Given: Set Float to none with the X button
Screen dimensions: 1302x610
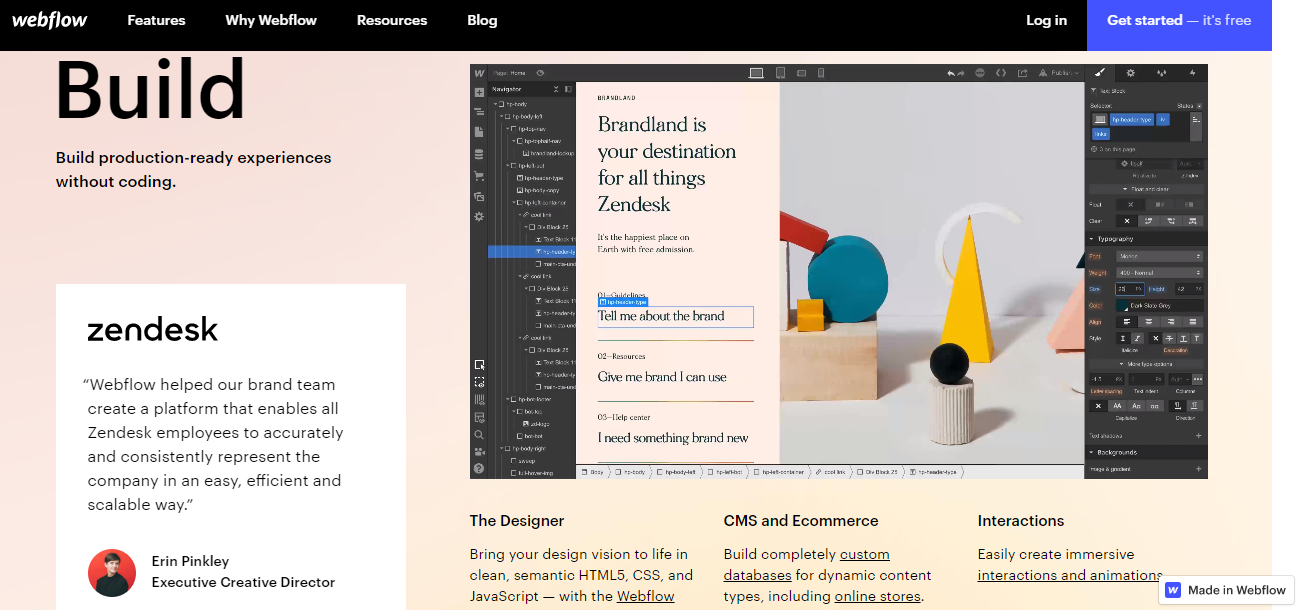Looking at the screenshot, I should pyautogui.click(x=1130, y=204).
